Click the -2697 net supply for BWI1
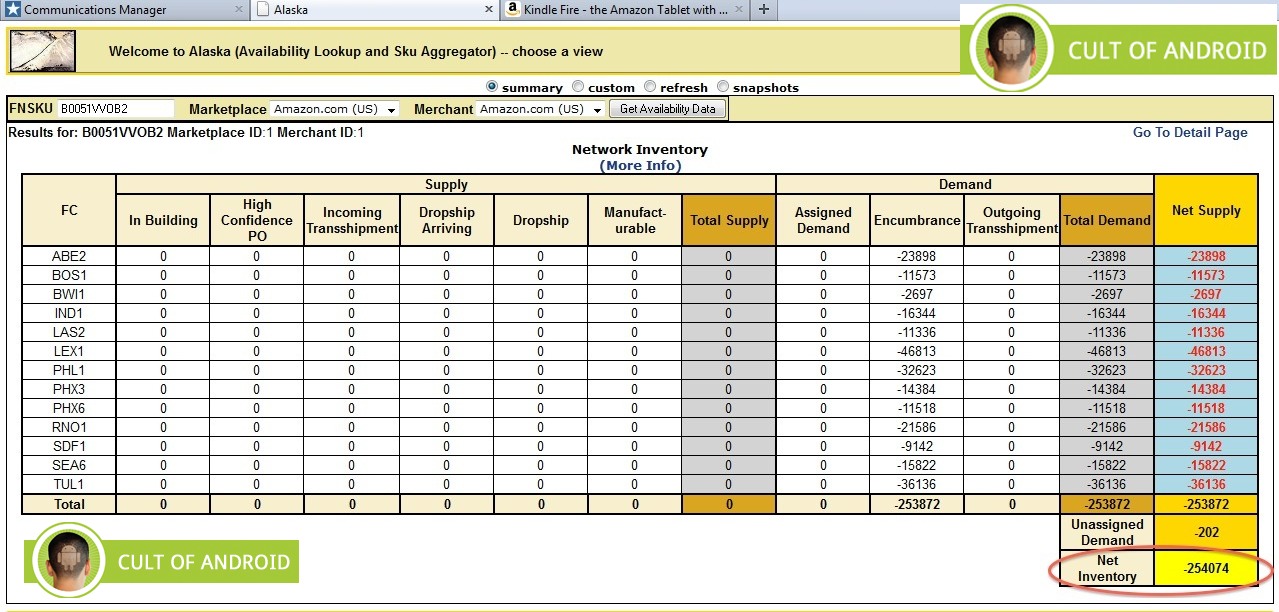This screenshot has width=1279, height=612. (x=1206, y=294)
